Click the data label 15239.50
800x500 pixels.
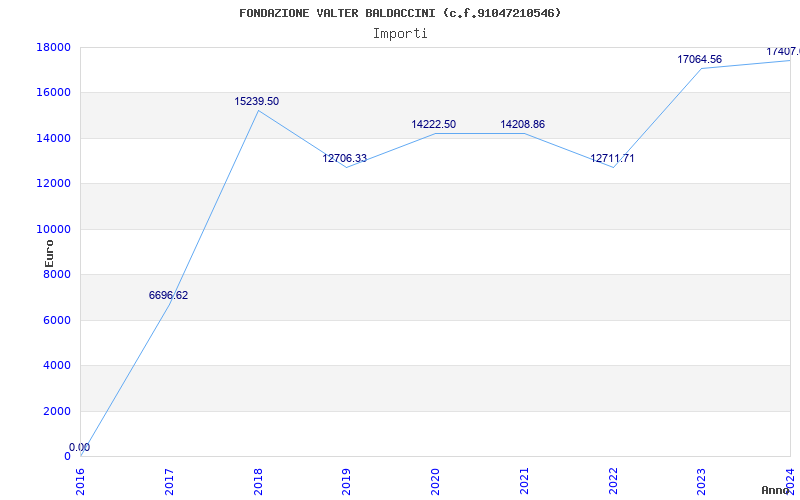coord(257,102)
